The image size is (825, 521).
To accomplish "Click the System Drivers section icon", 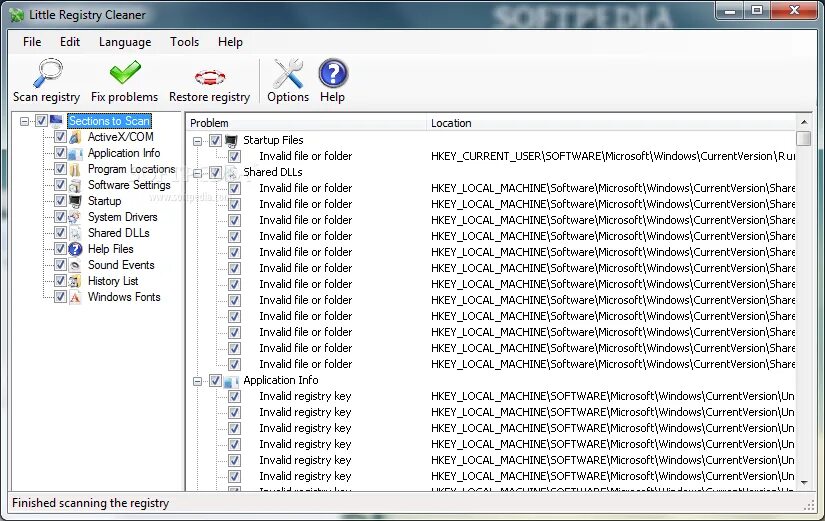I will 75,217.
